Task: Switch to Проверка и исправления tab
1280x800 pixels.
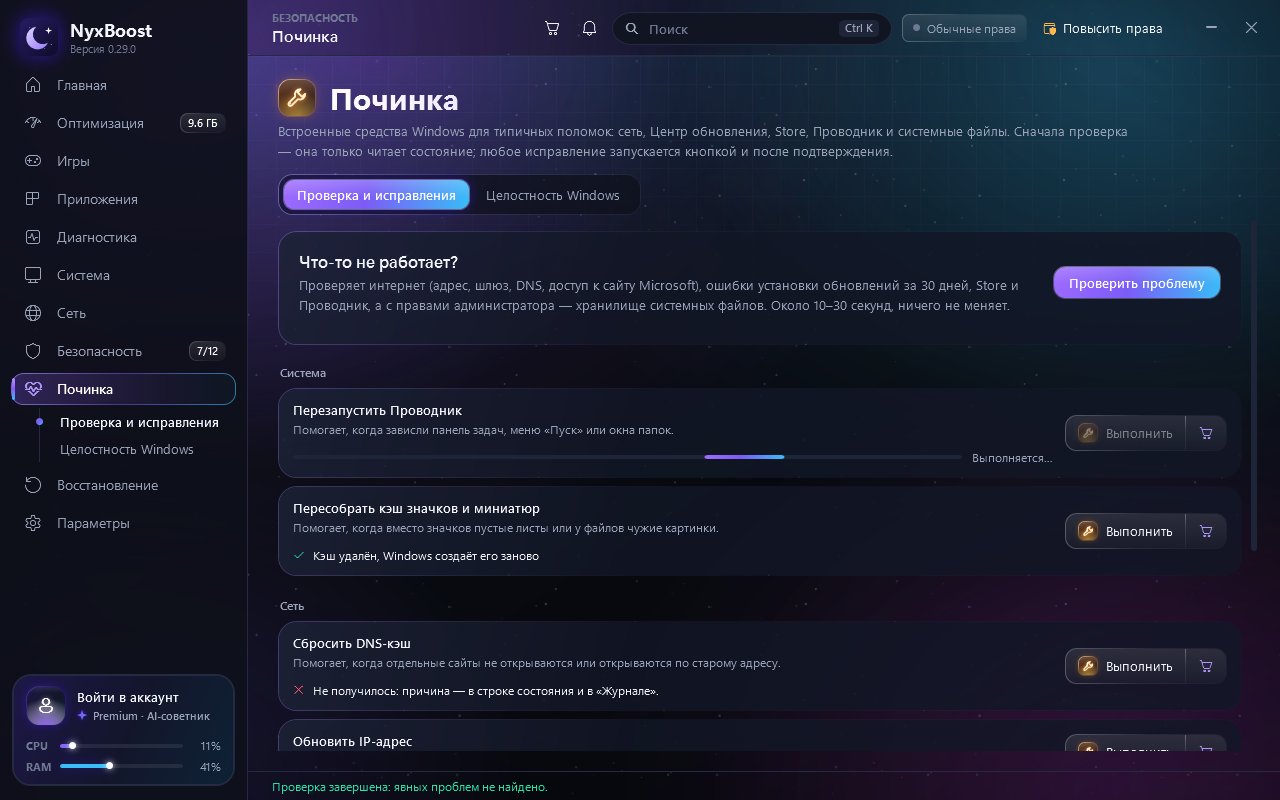Action: (376, 195)
